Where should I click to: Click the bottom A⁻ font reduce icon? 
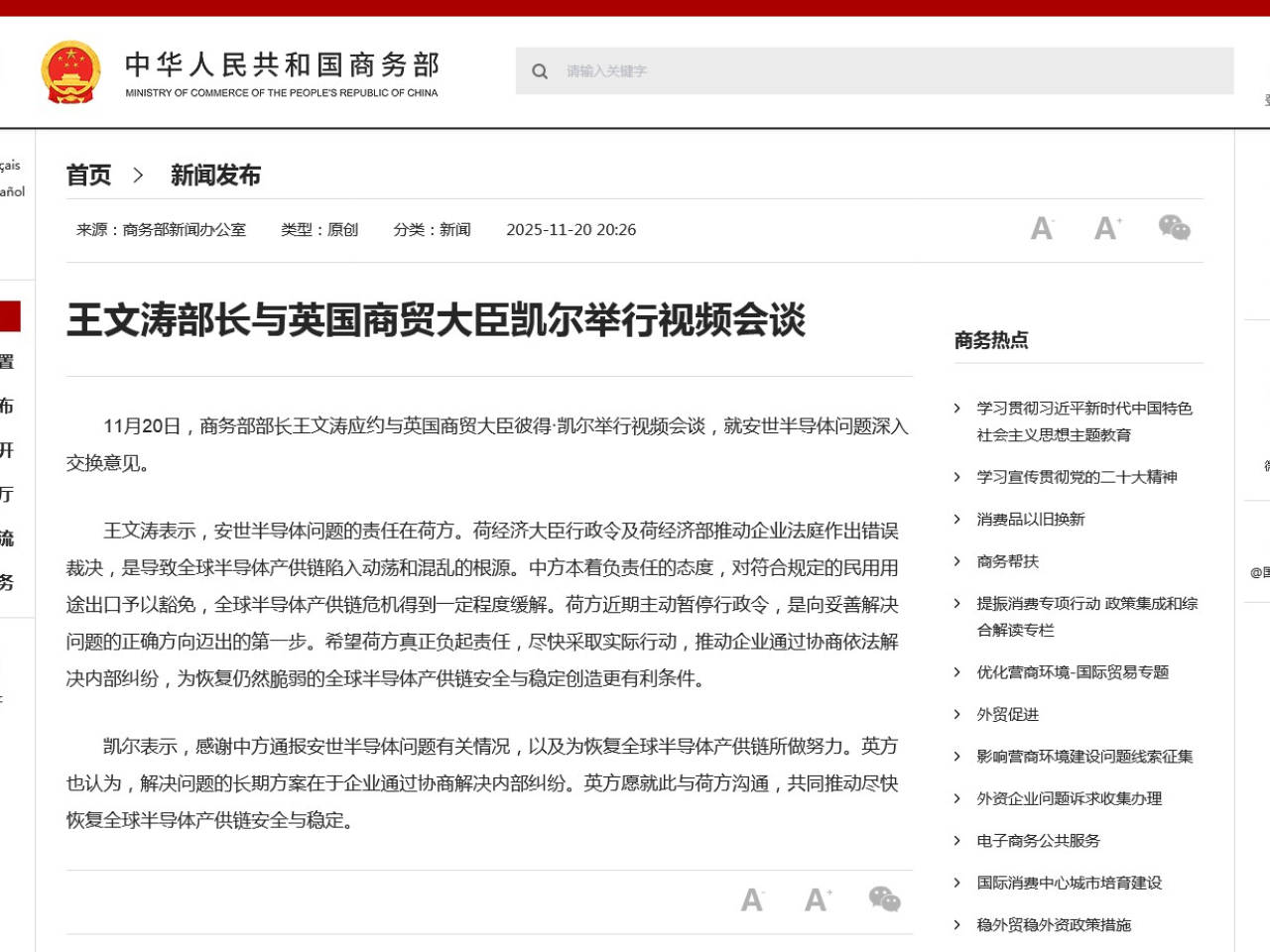click(751, 898)
